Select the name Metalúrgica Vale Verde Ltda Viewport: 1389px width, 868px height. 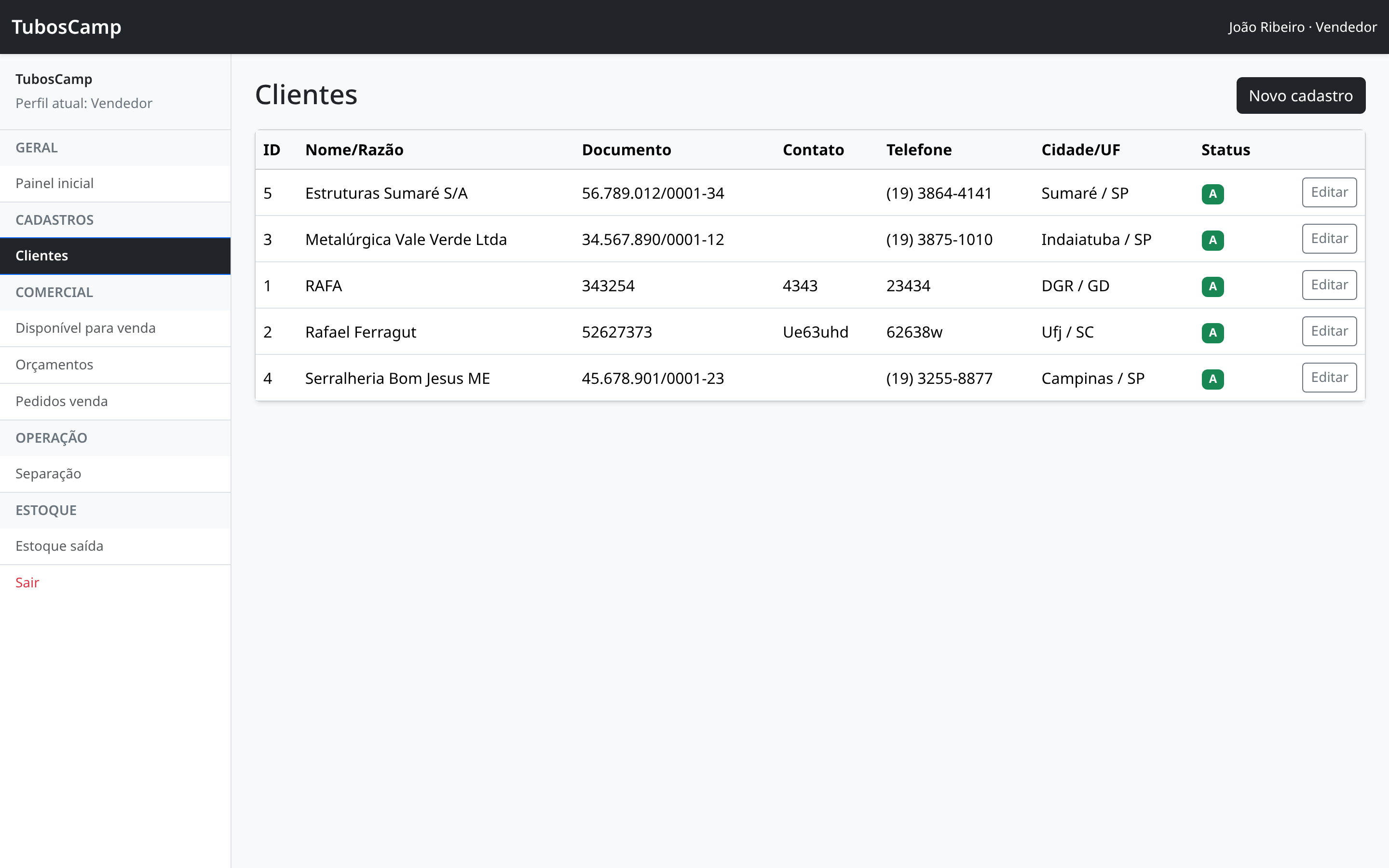(x=406, y=240)
